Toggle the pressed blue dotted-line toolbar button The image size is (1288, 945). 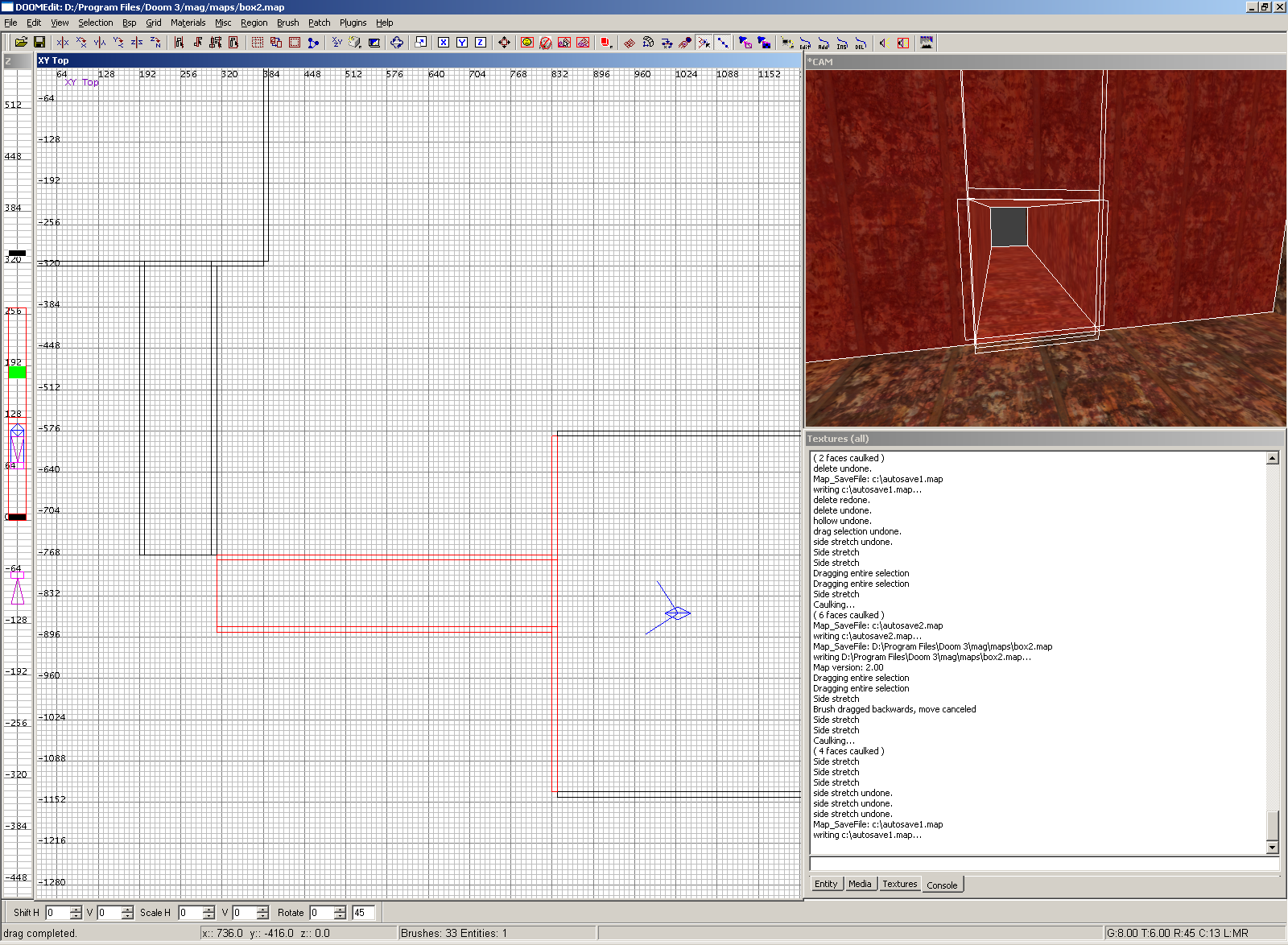click(x=723, y=43)
